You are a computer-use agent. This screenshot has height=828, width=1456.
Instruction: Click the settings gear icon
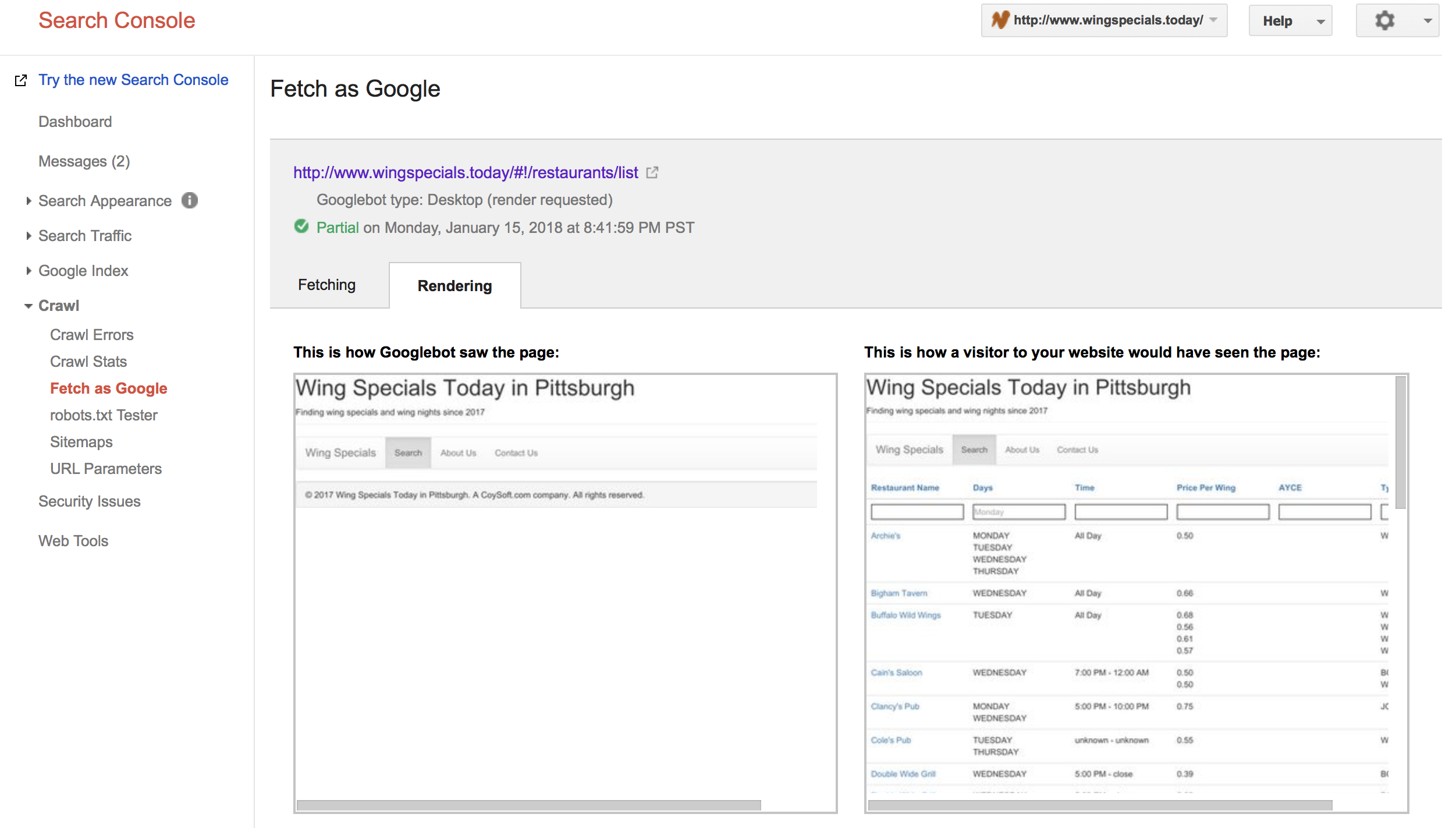(1384, 20)
